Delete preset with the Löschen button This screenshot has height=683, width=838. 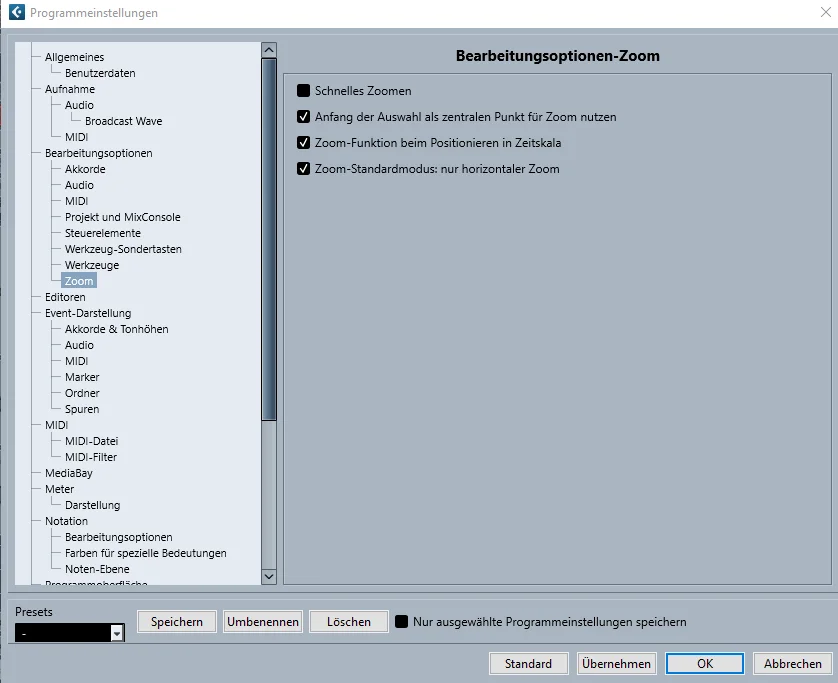tap(349, 622)
